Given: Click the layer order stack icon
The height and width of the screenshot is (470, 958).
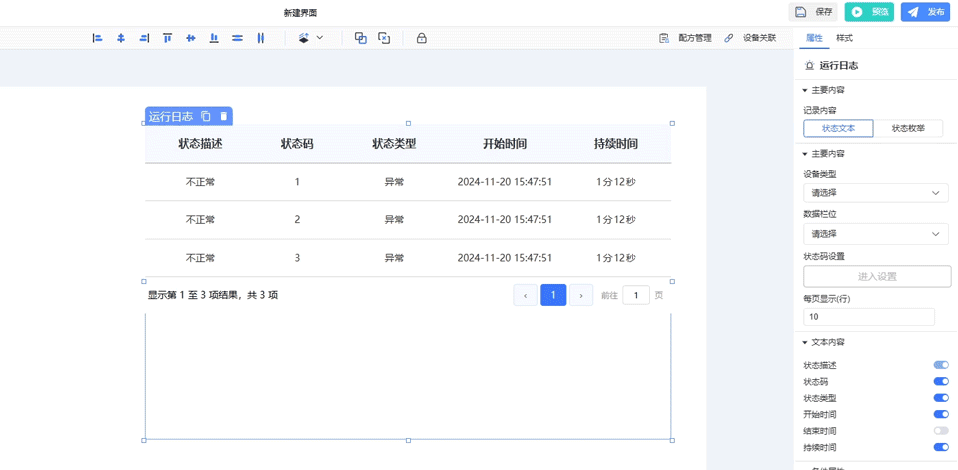Looking at the screenshot, I should click(x=304, y=38).
